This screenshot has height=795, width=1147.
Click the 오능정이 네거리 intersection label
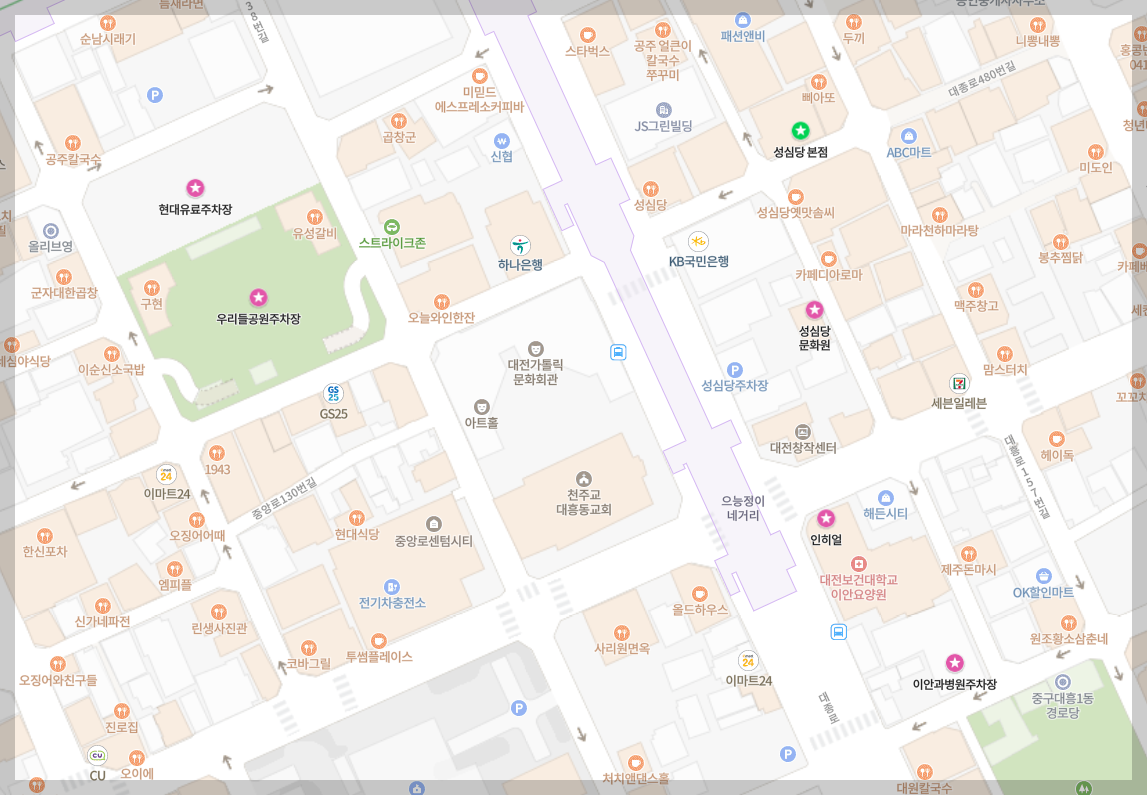pyautogui.click(x=743, y=508)
